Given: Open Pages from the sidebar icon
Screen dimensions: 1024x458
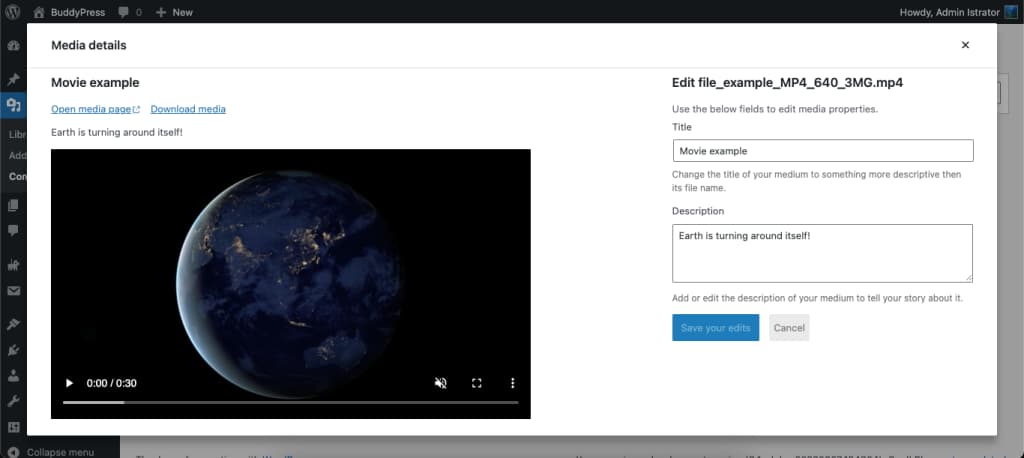Looking at the screenshot, I should [x=13, y=205].
